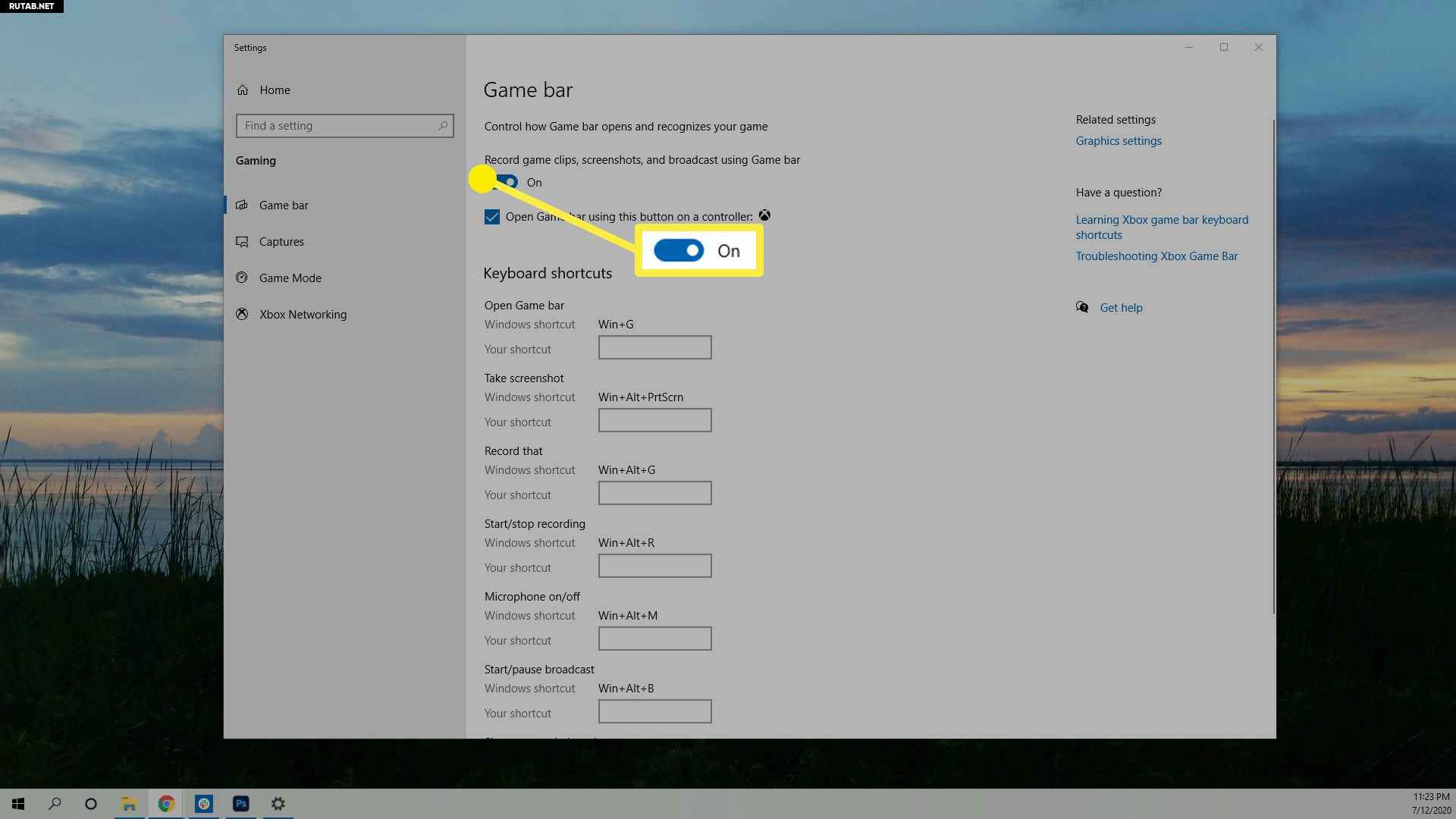The image size is (1456, 819).
Task: Click the Find a setting search box
Action: [x=345, y=124]
